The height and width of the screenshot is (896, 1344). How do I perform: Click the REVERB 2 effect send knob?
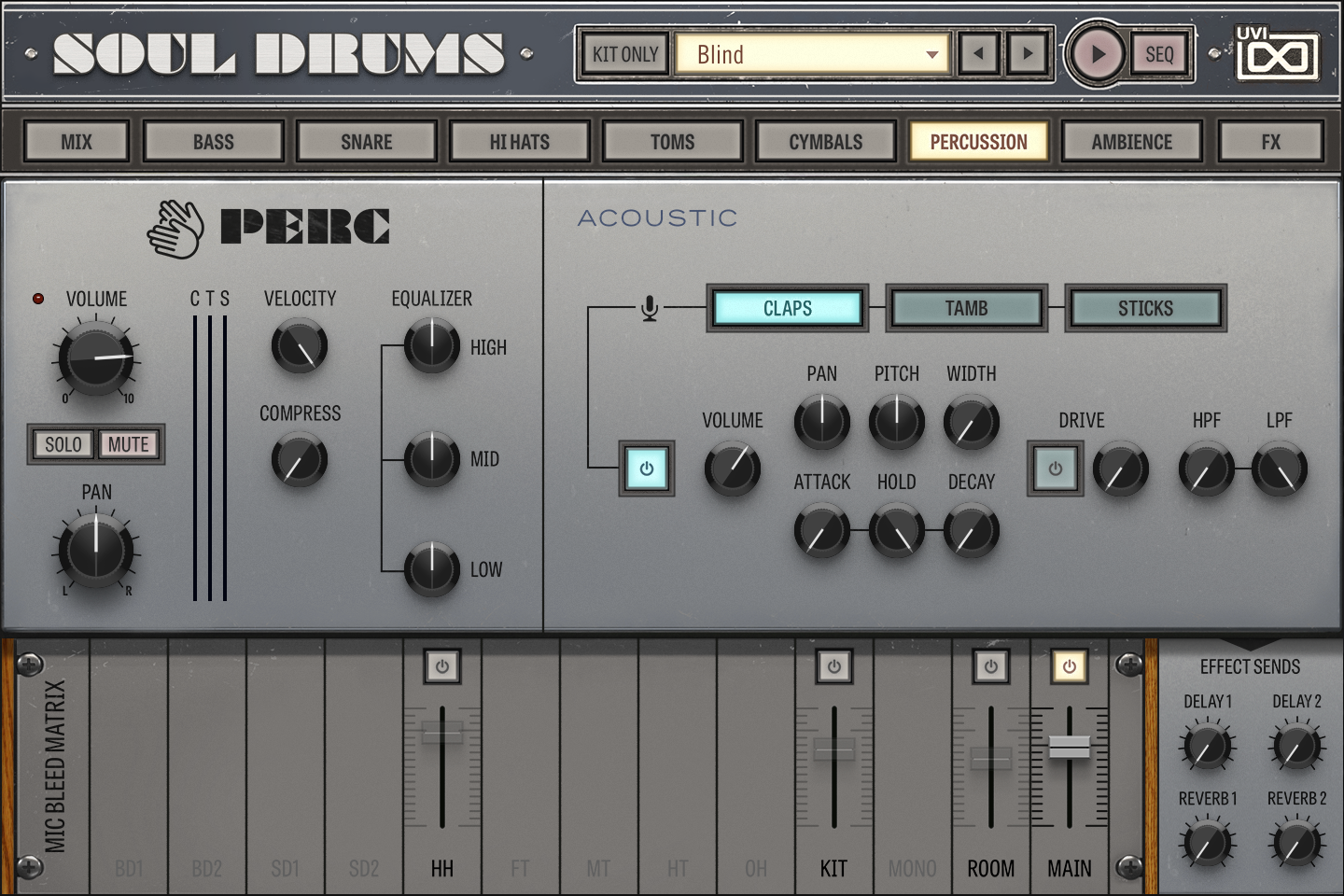pyautogui.click(x=1295, y=843)
